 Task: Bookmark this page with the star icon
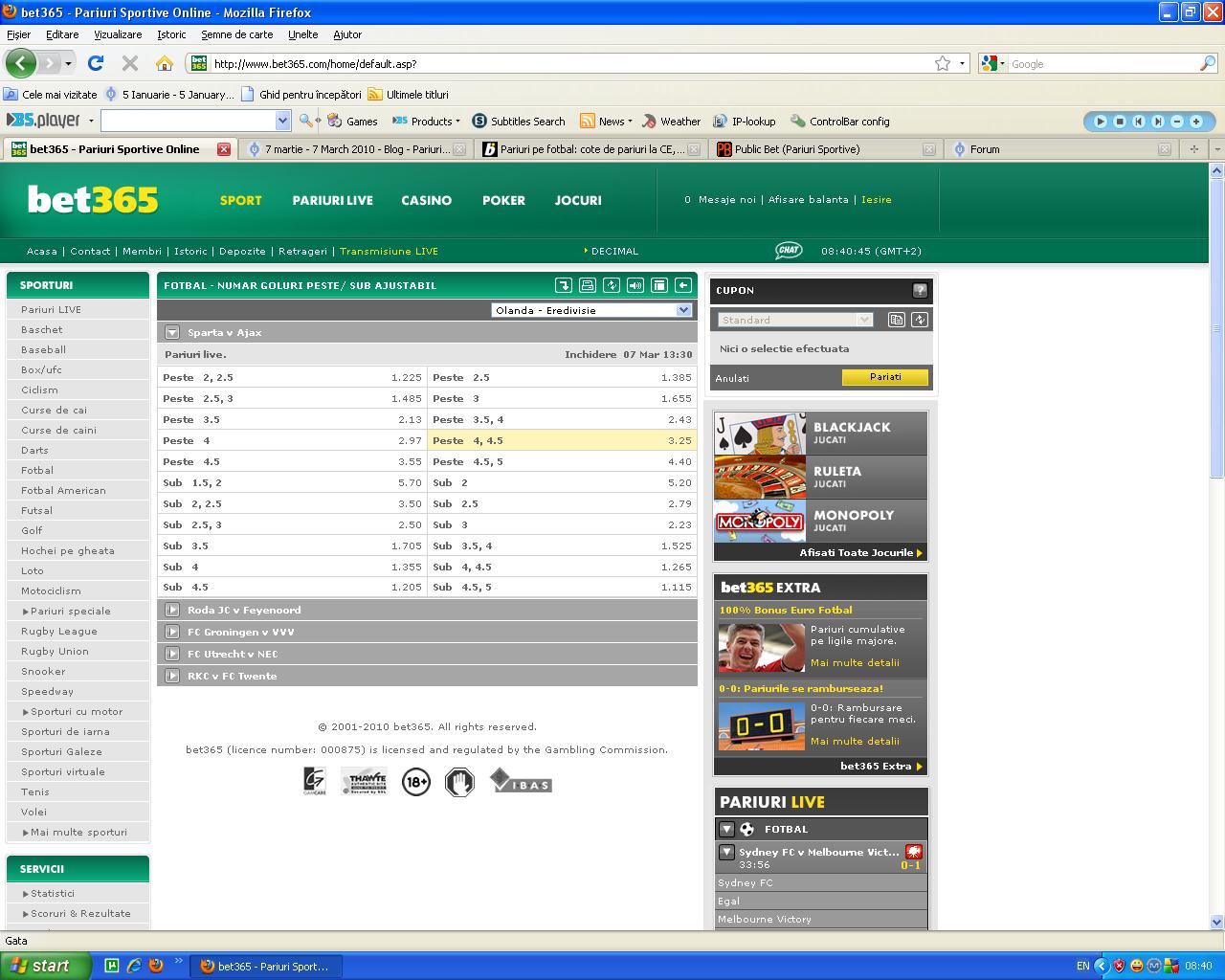coord(943,63)
